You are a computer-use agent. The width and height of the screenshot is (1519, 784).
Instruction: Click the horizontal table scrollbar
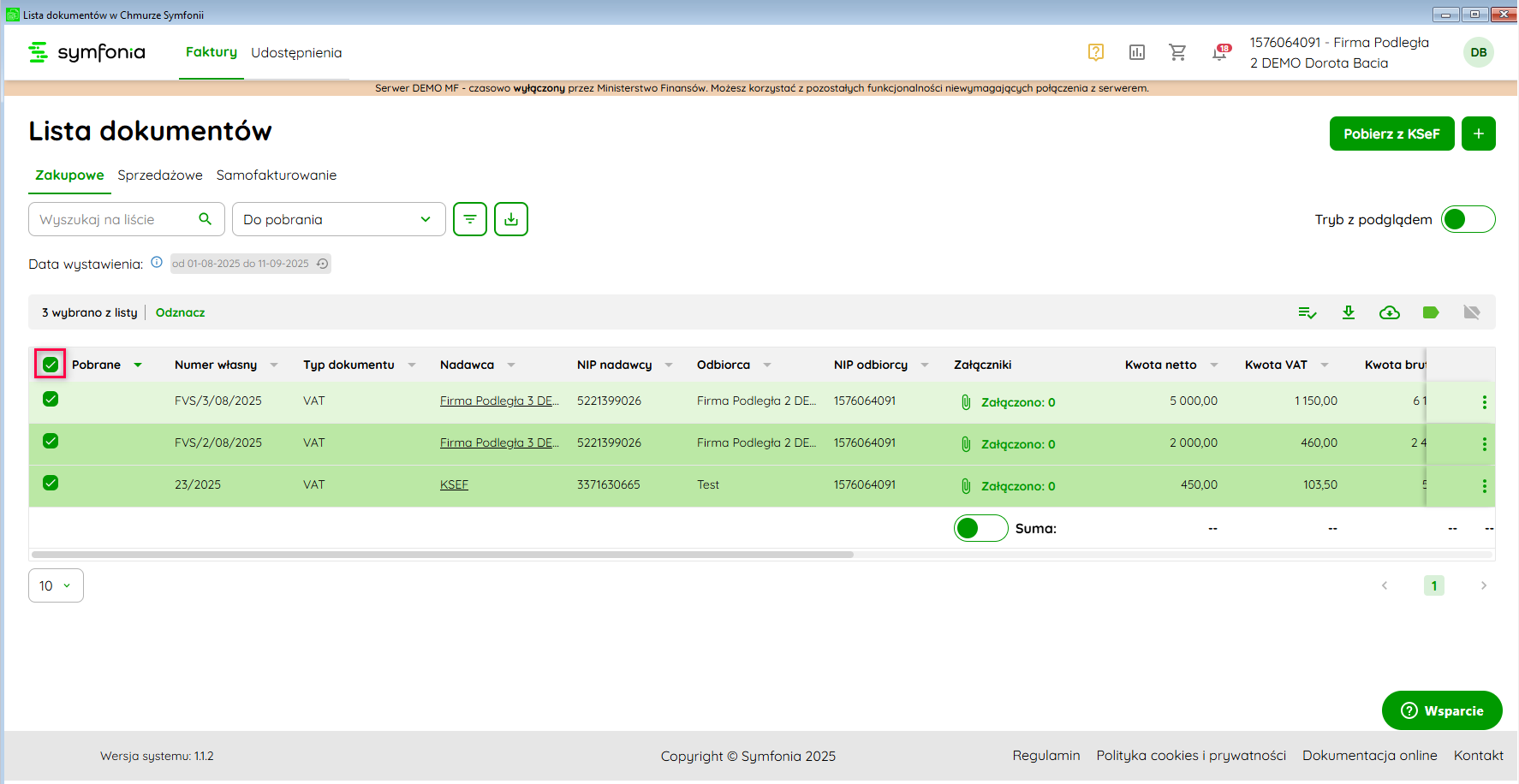(443, 555)
